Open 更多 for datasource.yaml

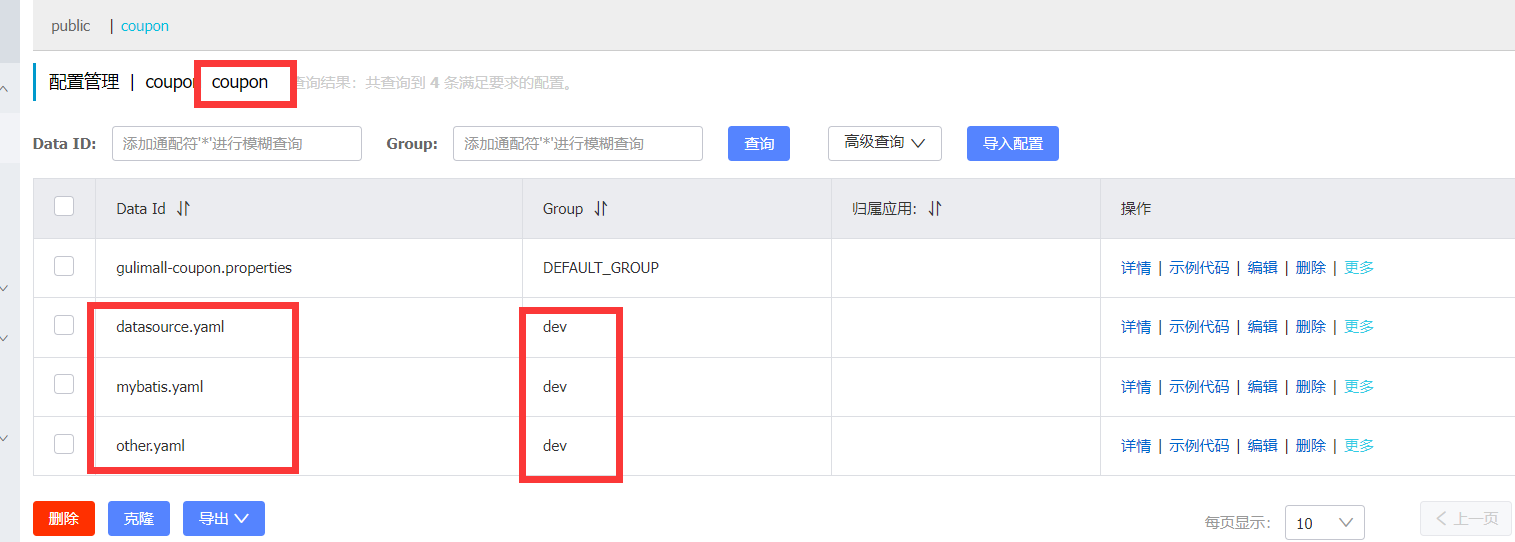(1359, 327)
